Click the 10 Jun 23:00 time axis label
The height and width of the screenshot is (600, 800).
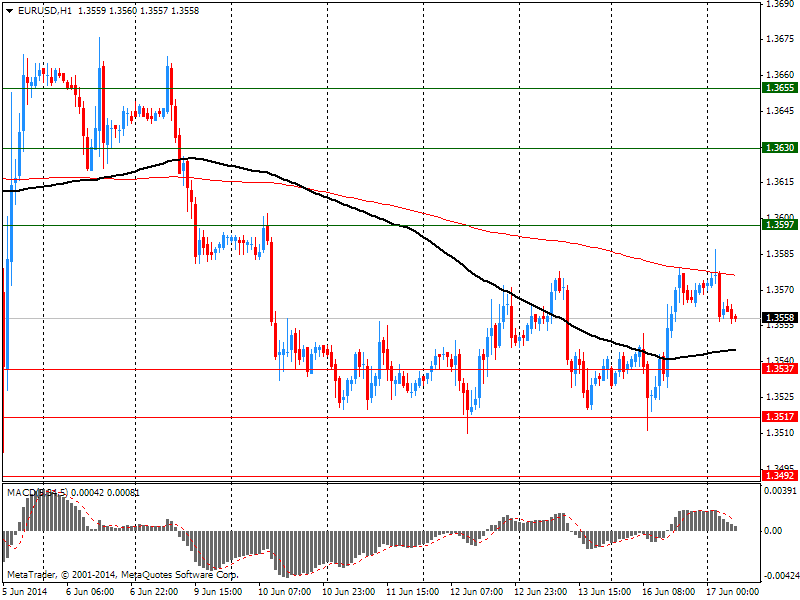tap(349, 592)
